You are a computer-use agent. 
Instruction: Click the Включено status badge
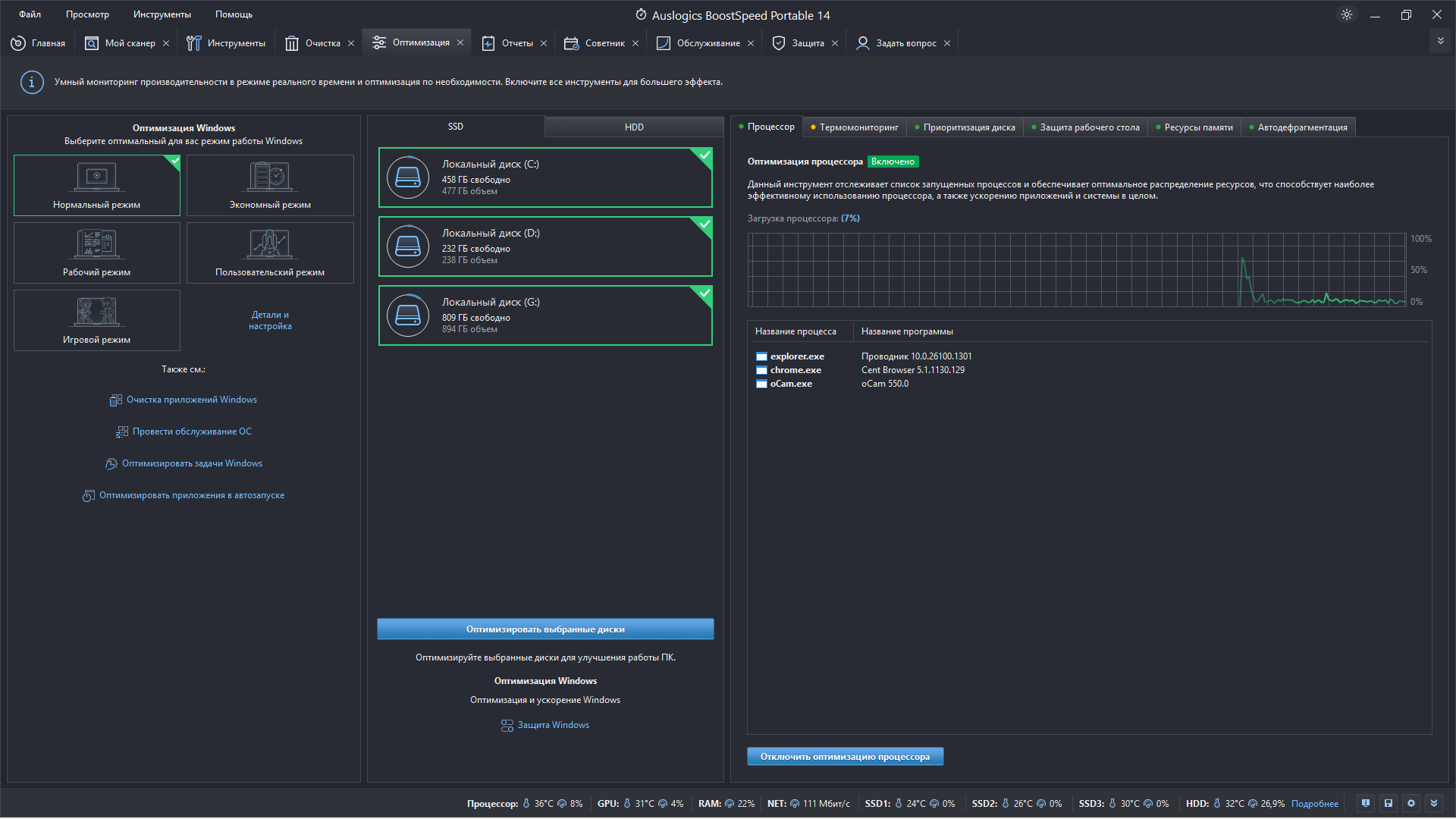(x=893, y=162)
